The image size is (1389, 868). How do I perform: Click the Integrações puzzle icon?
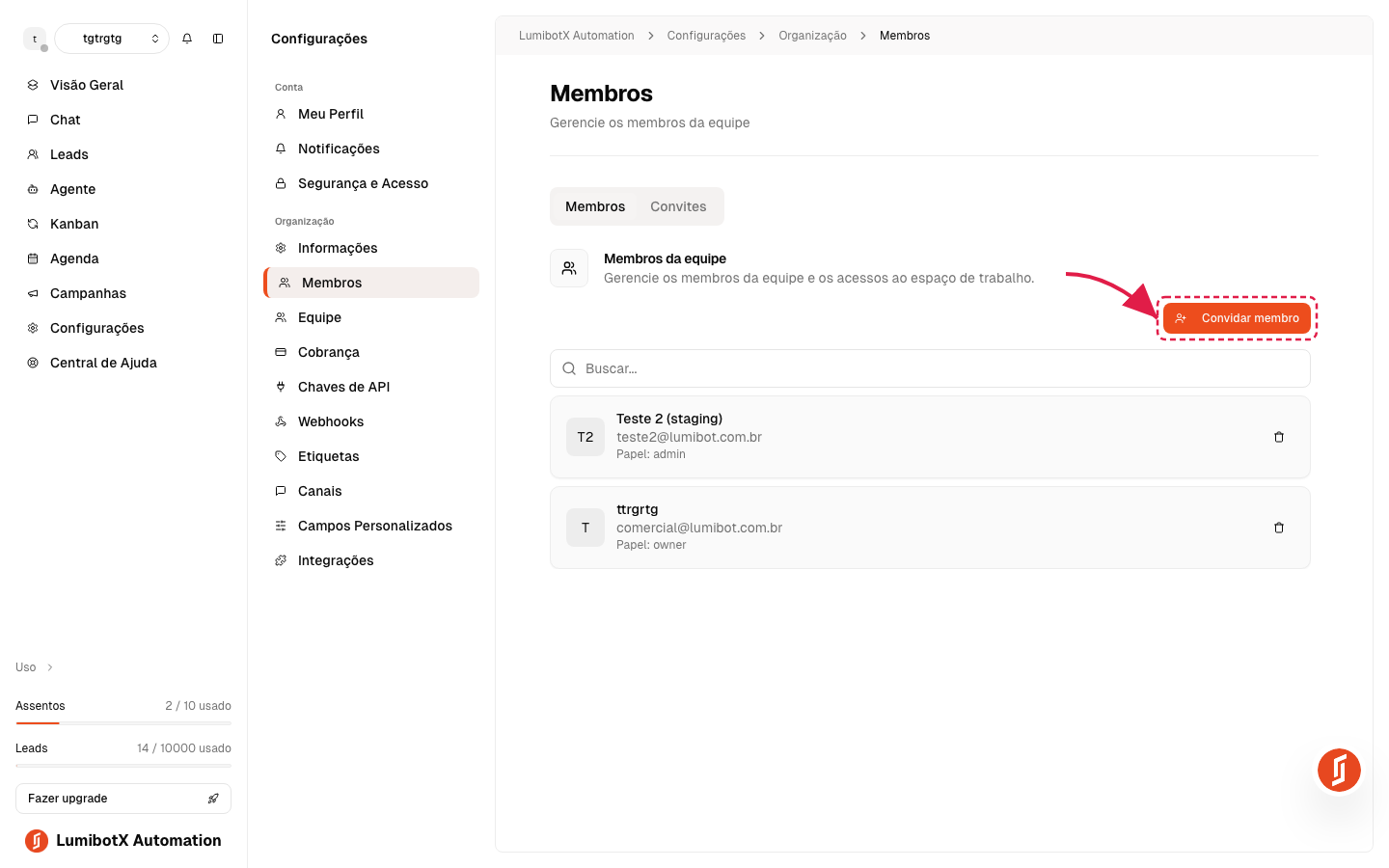pos(281,560)
